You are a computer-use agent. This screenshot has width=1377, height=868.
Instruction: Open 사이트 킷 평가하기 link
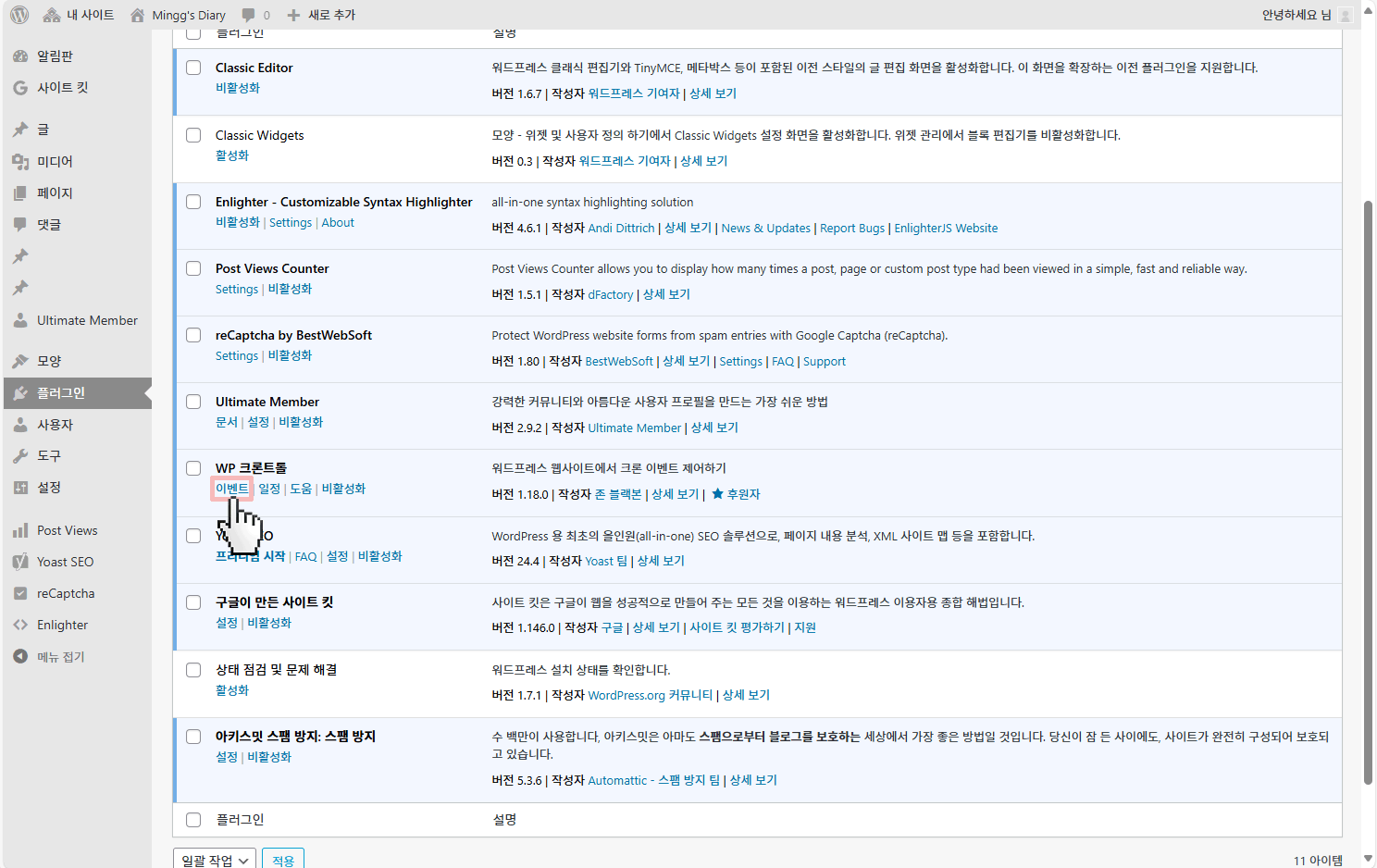point(737,627)
